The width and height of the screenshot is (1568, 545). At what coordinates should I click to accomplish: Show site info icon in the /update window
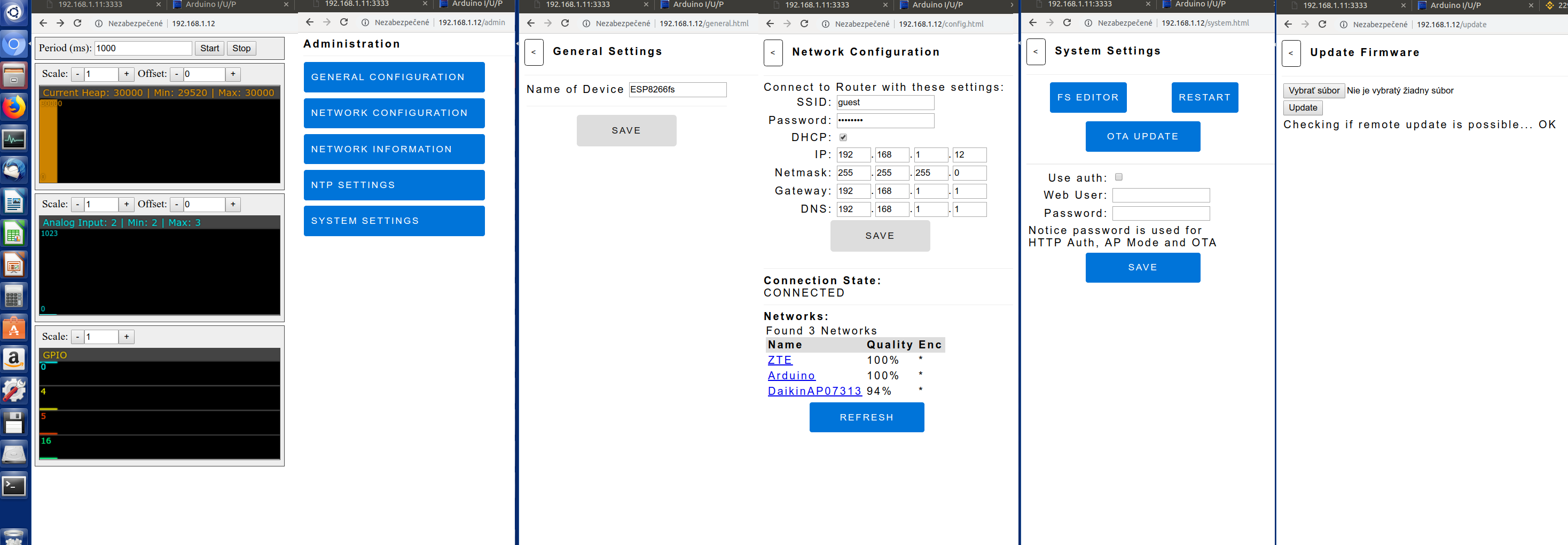point(1343,25)
